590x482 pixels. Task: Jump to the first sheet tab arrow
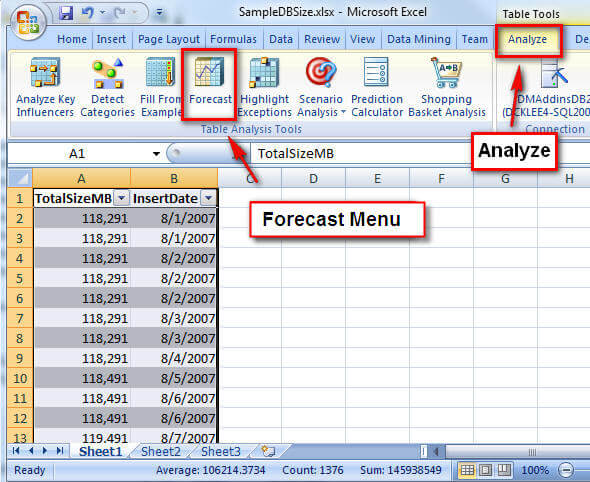click(16, 450)
